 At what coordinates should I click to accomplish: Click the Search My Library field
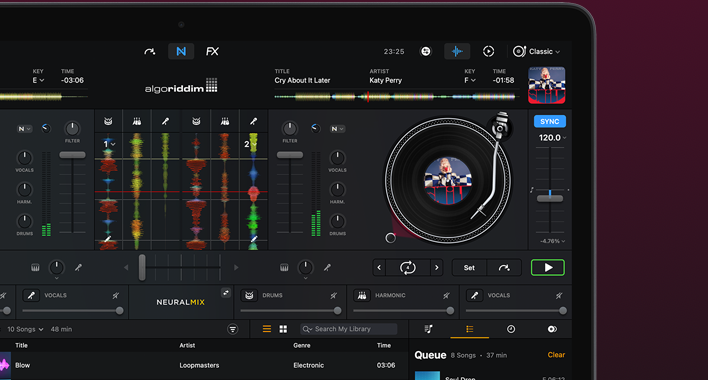[x=349, y=329]
